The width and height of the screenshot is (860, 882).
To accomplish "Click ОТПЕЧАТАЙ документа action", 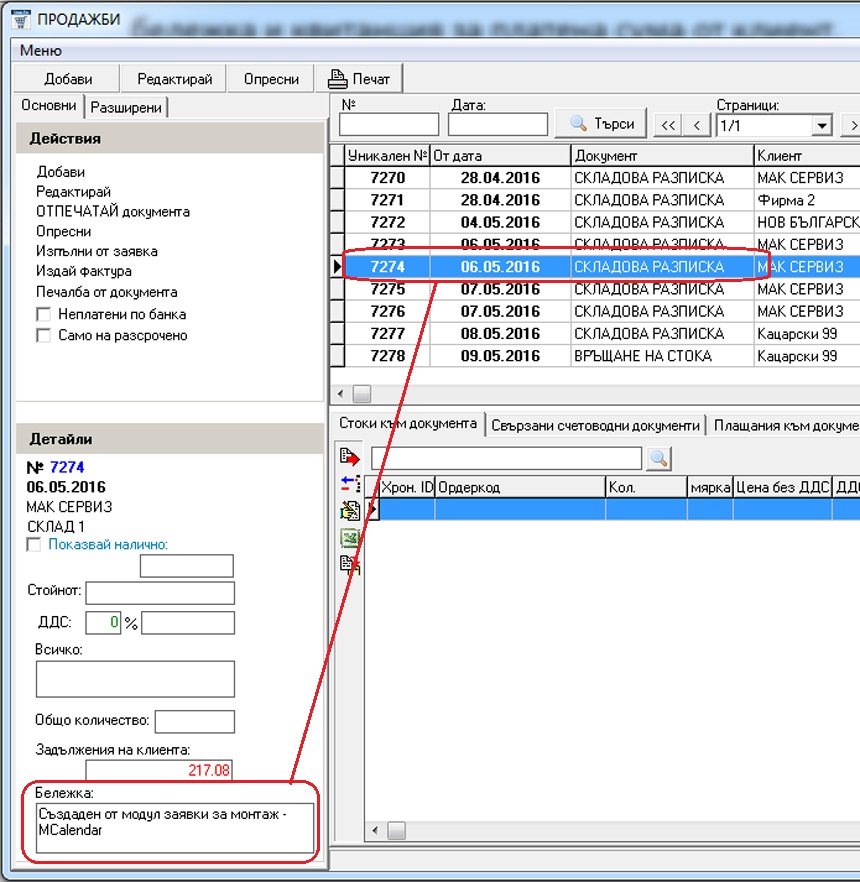I will point(112,212).
